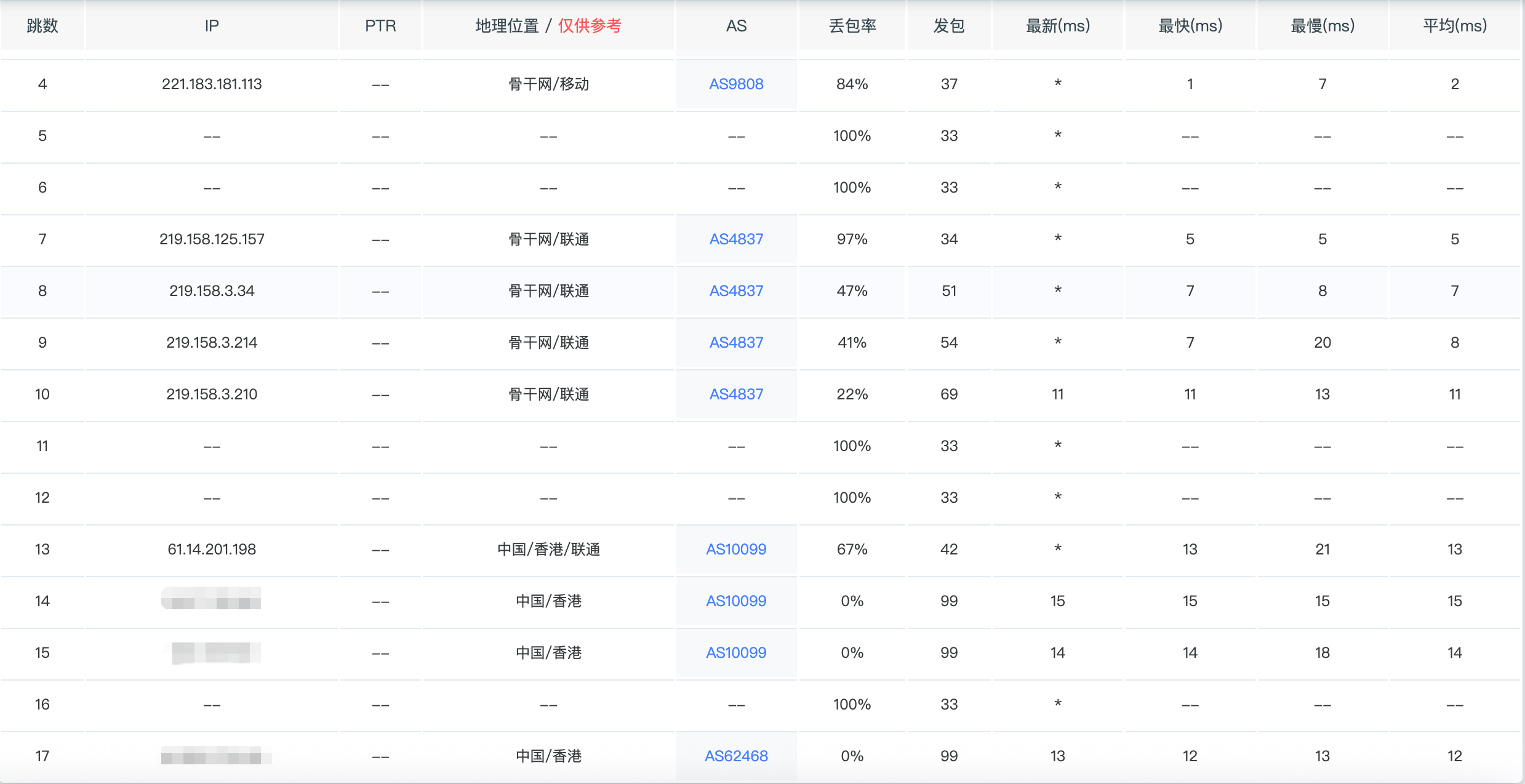1525x784 pixels.
Task: Click the 中国/香港/联通 location cell
Action: [x=548, y=550]
